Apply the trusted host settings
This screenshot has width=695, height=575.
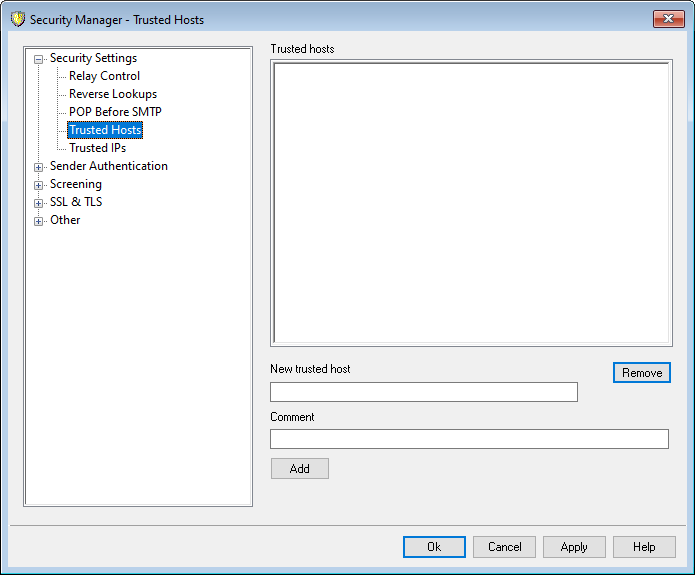coord(574,547)
